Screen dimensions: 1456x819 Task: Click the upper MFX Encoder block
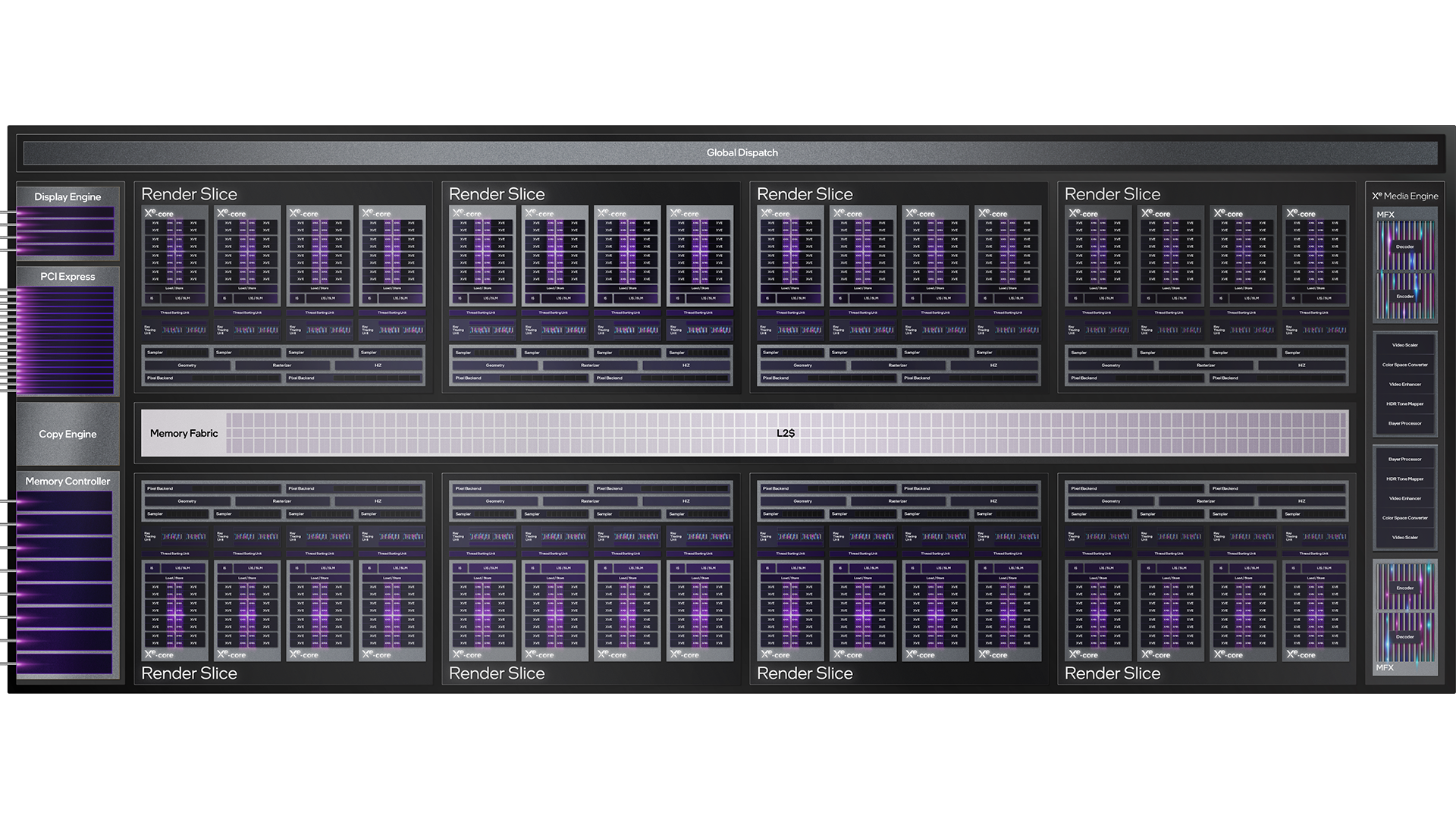tap(1404, 296)
